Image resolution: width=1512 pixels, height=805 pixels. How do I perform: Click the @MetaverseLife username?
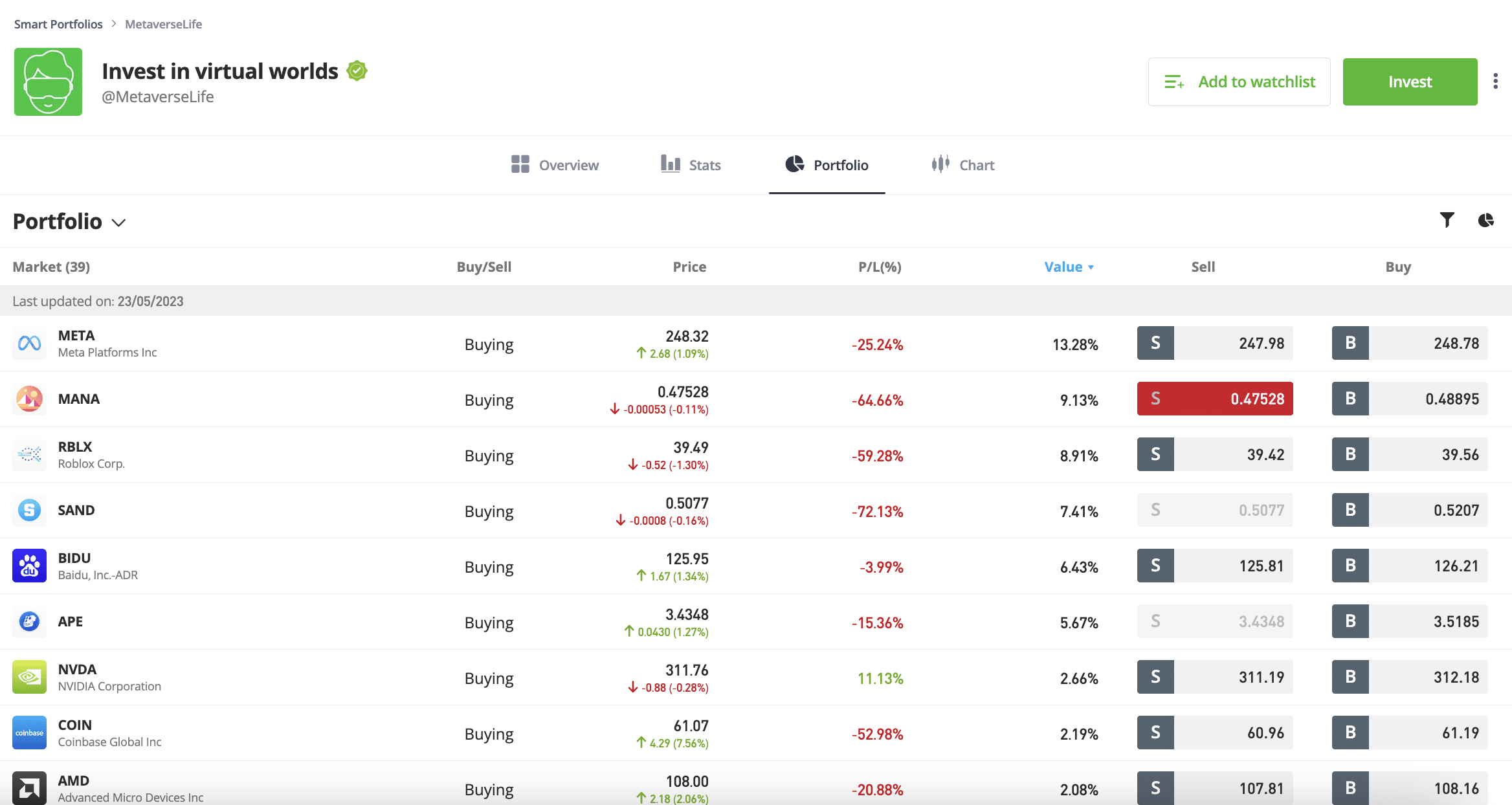click(157, 96)
